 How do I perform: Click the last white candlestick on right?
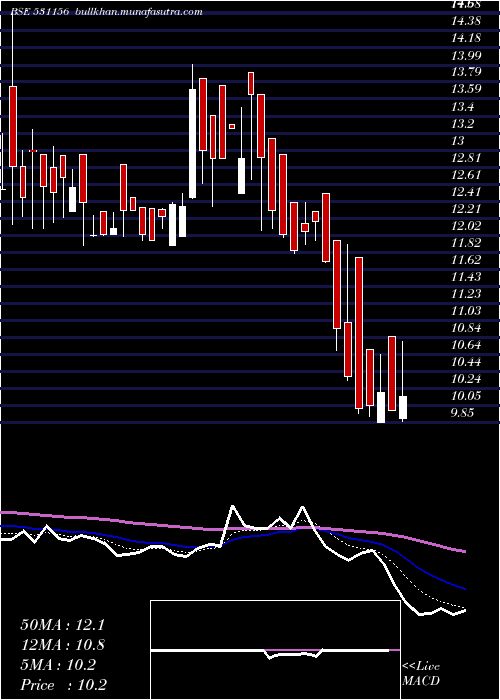pyautogui.click(x=403, y=407)
